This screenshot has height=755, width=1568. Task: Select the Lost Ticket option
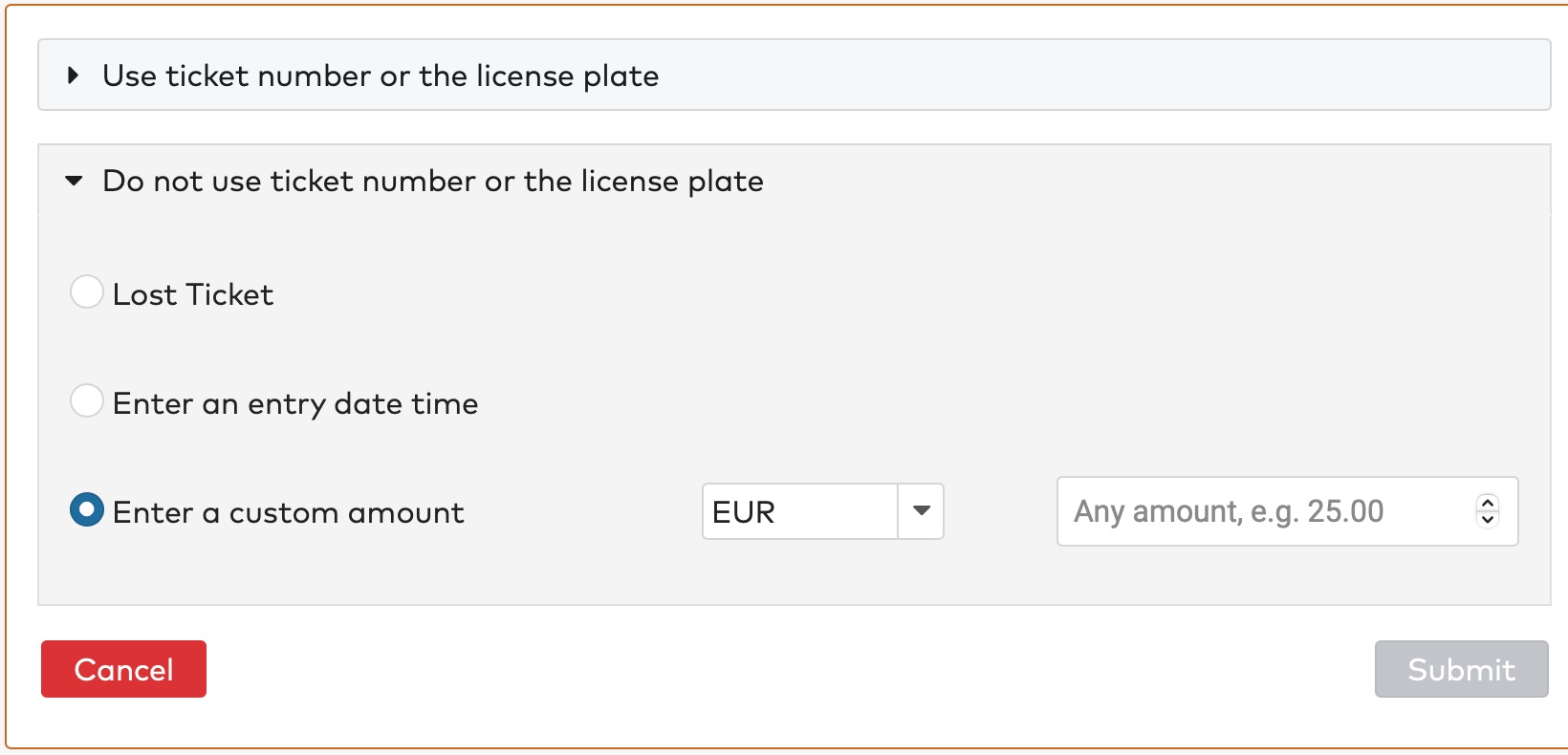coord(87,291)
